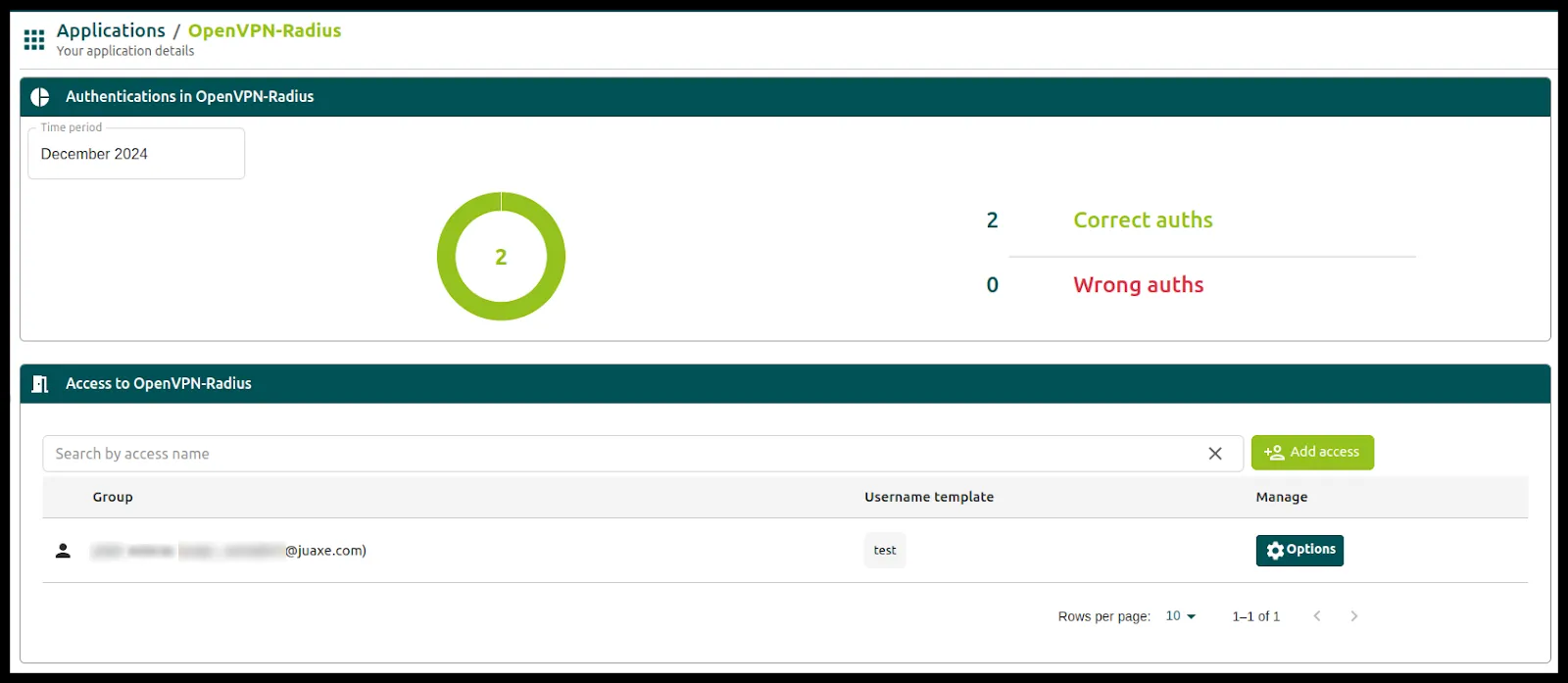
Task: Click the OpenVPN-Radius breadcrumb title
Action: pyautogui.click(x=265, y=30)
